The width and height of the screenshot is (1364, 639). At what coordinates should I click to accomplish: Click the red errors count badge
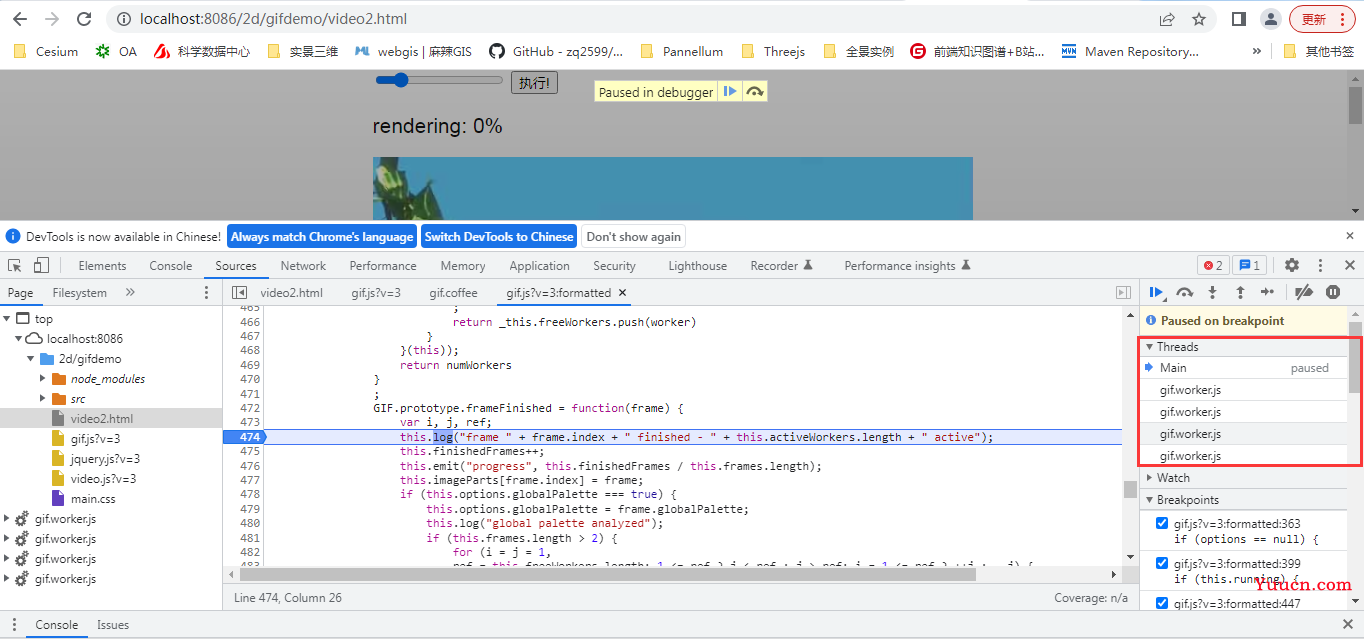[1213, 265]
